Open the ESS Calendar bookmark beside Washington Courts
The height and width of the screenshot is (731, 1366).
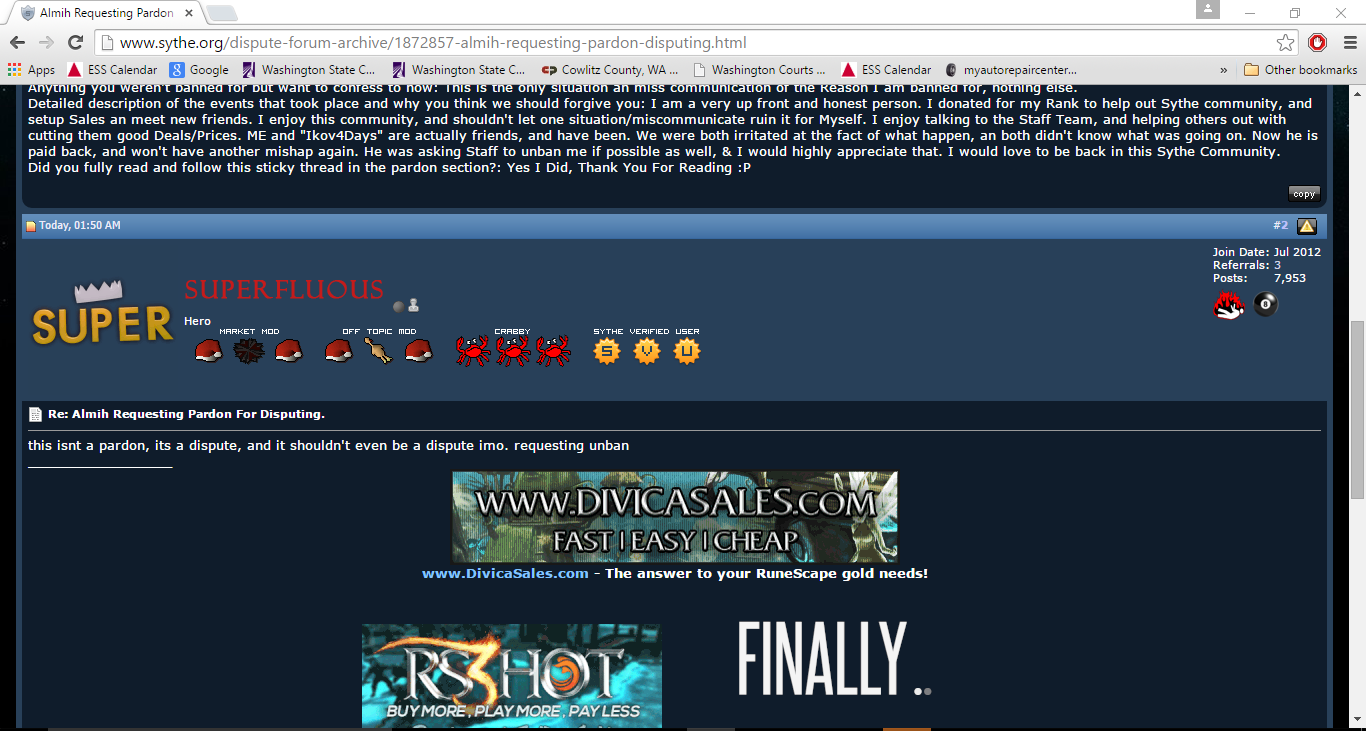887,70
